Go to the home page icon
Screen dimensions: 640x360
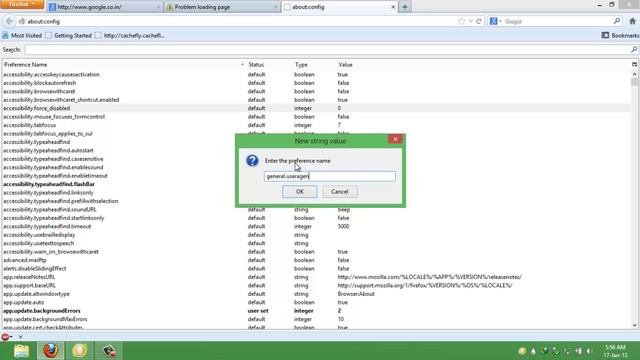coord(633,21)
